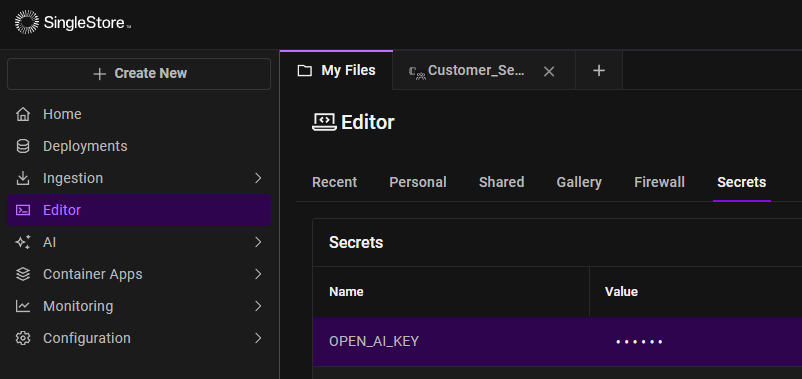Click the SingleStore logo
The image size is (802, 379).
pyautogui.click(x=73, y=23)
